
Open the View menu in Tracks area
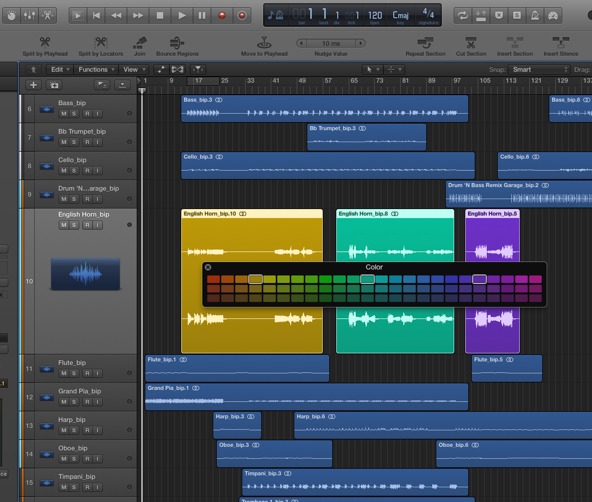tap(134, 69)
